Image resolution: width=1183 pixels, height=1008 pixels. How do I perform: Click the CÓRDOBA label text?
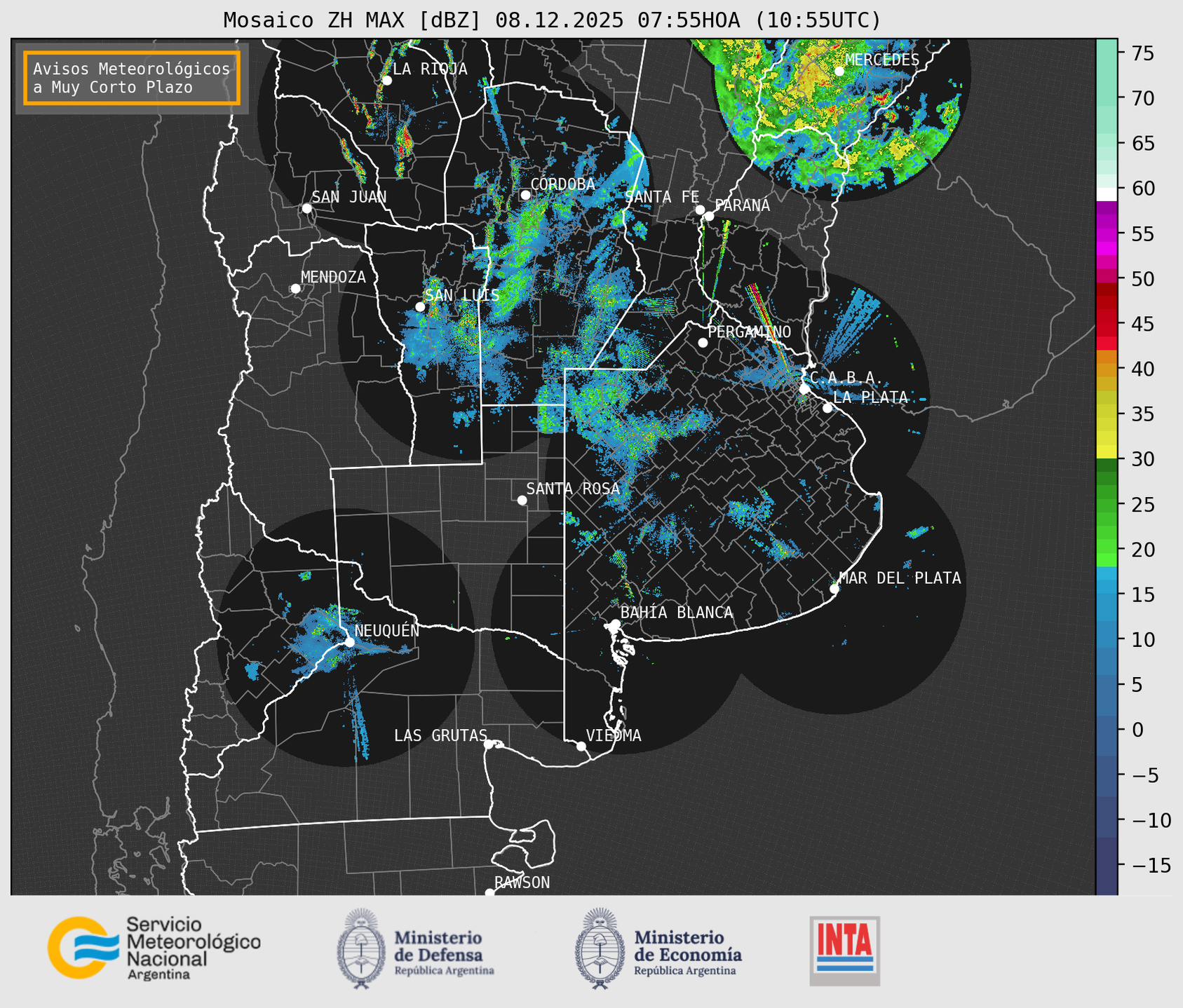point(563,184)
